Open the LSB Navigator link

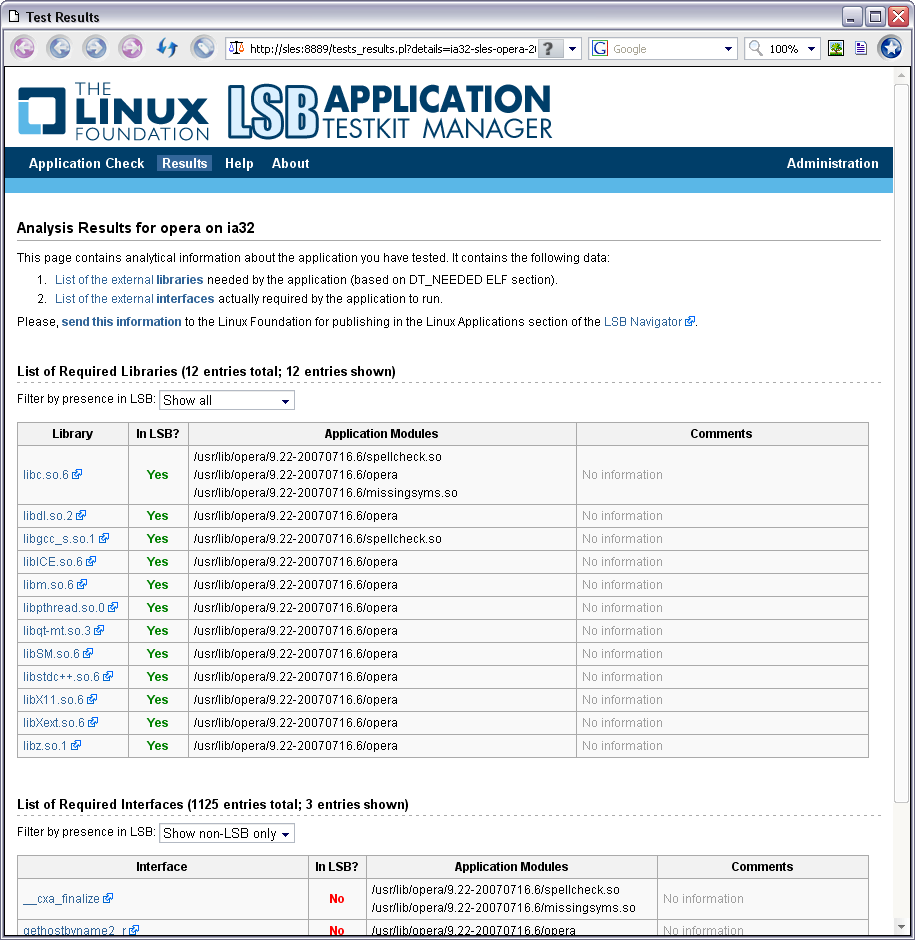tap(642, 321)
